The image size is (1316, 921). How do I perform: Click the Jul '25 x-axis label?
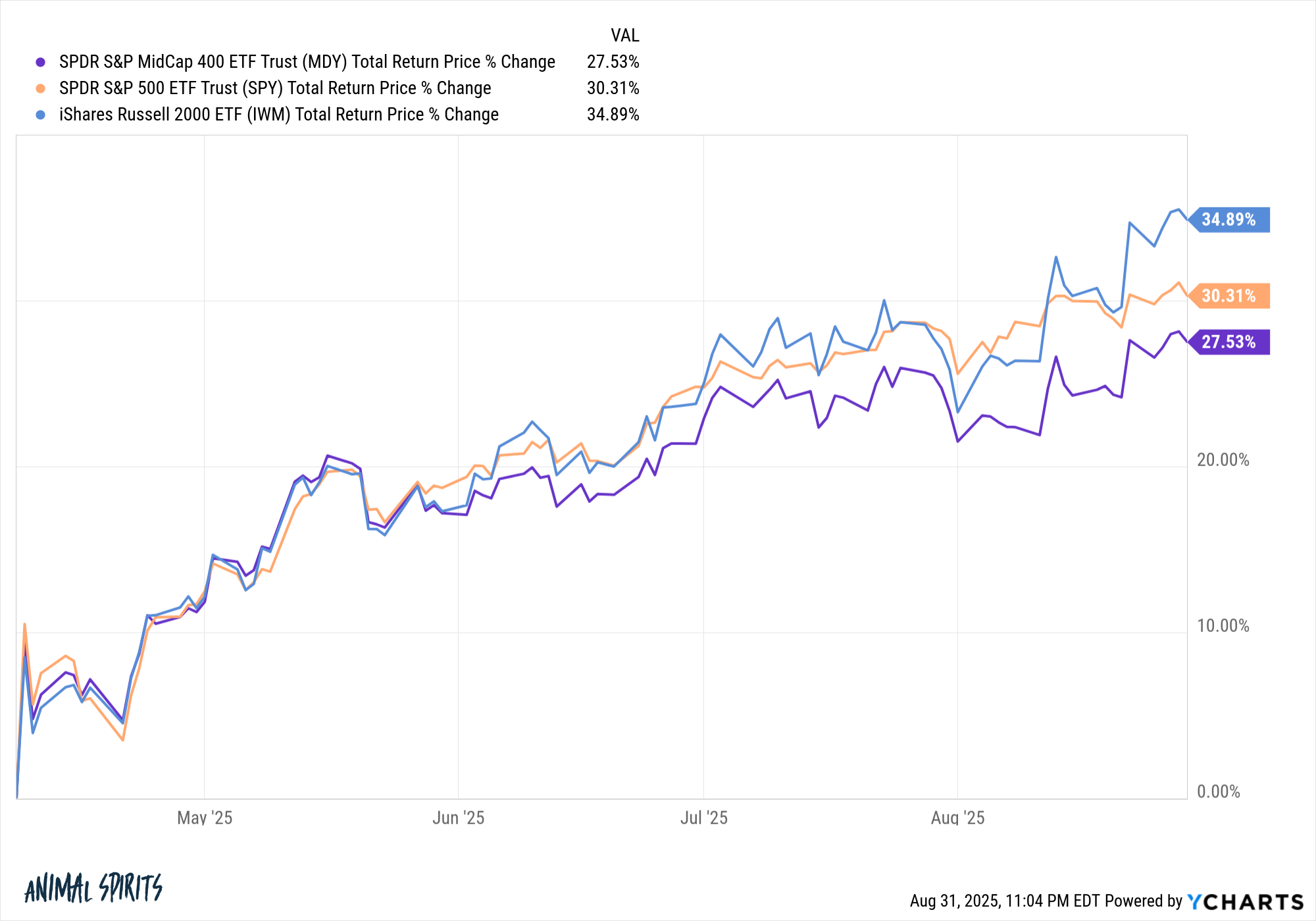pyautogui.click(x=703, y=818)
